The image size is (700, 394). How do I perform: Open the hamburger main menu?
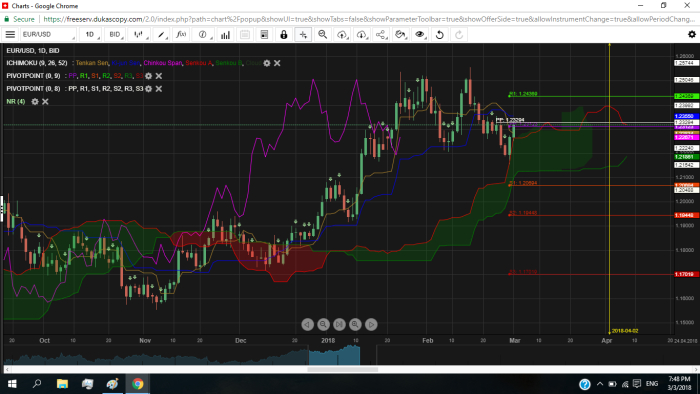point(10,34)
